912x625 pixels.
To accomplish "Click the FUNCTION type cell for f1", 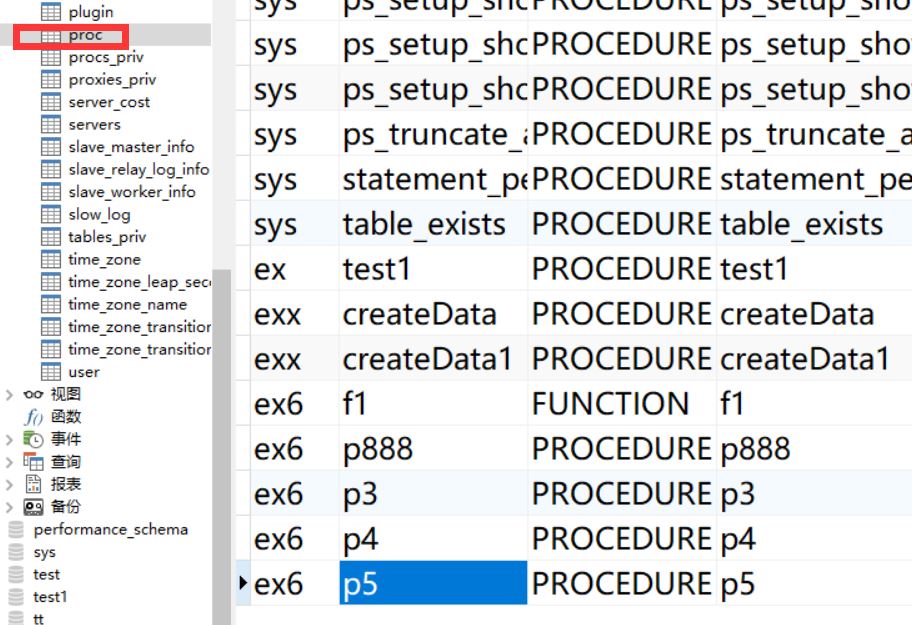I will click(610, 404).
